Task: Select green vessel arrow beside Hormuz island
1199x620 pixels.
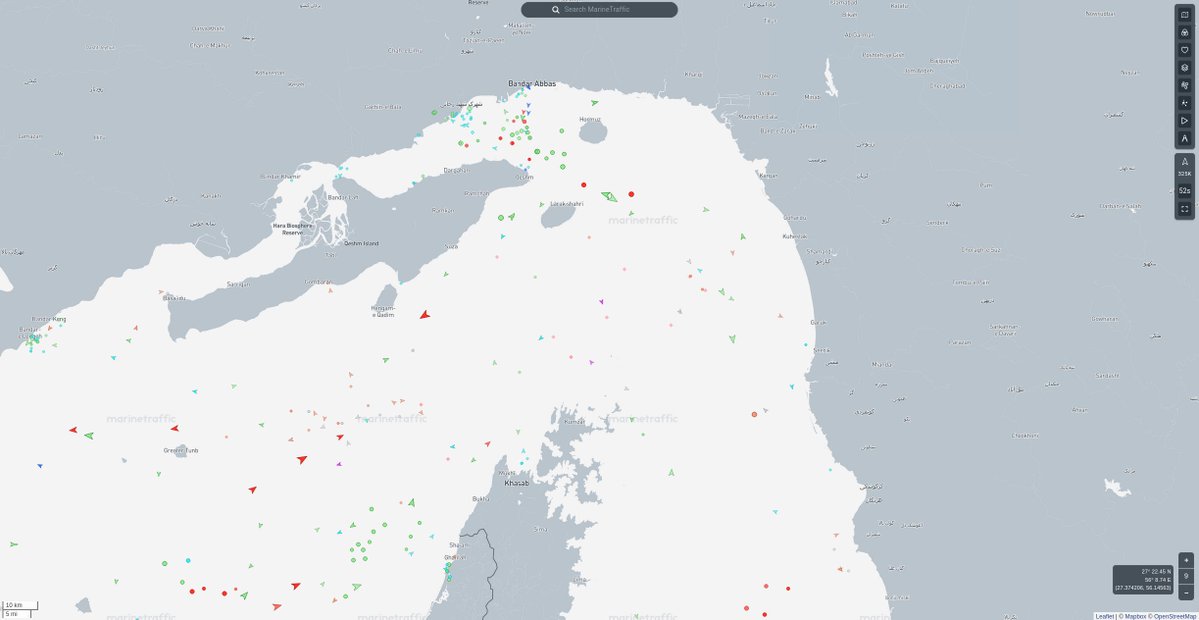Action: click(594, 102)
